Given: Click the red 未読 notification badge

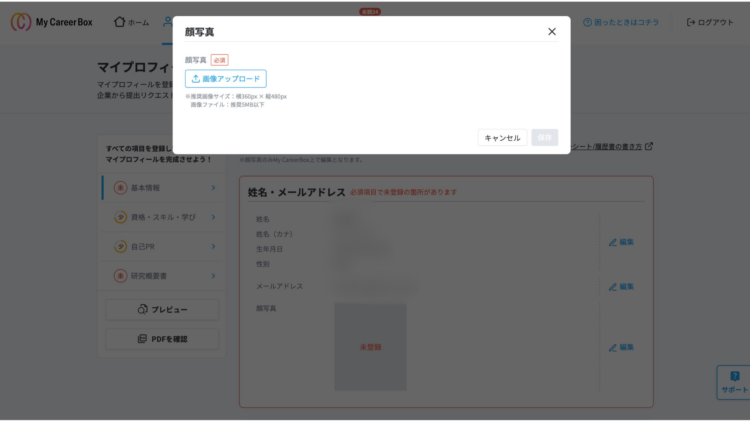Looking at the screenshot, I should (370, 11).
